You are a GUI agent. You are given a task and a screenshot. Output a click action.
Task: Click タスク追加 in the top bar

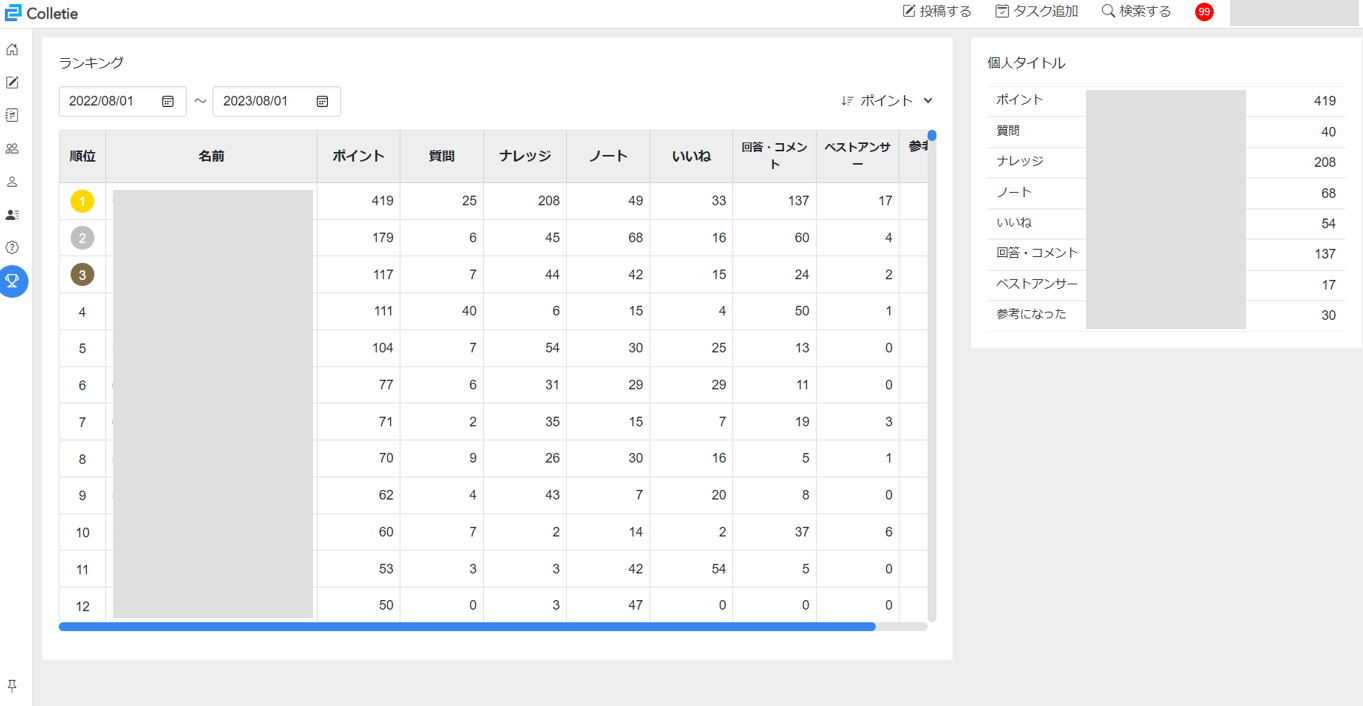pos(1036,12)
